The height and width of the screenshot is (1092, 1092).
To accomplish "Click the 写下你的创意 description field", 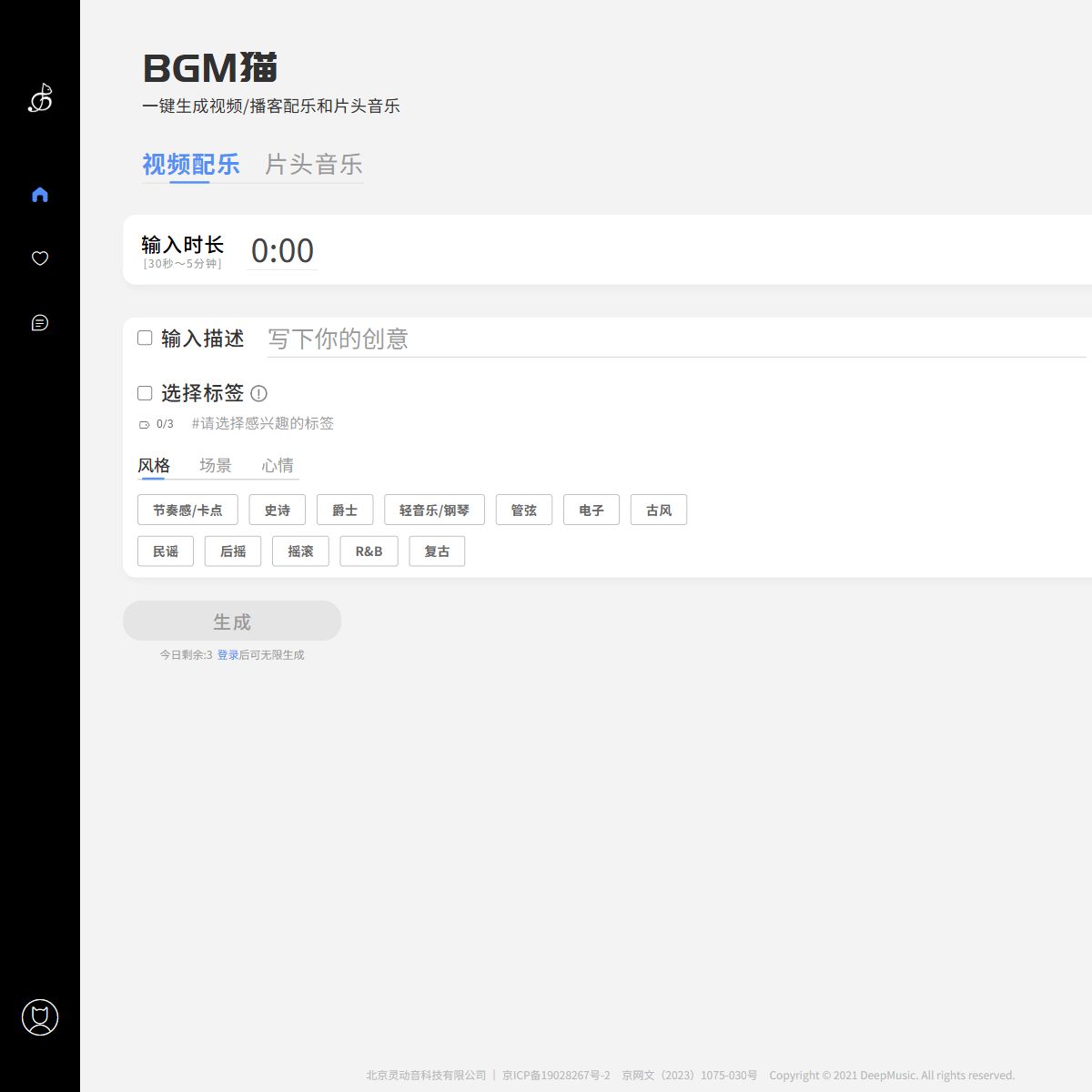I will pos(676,339).
